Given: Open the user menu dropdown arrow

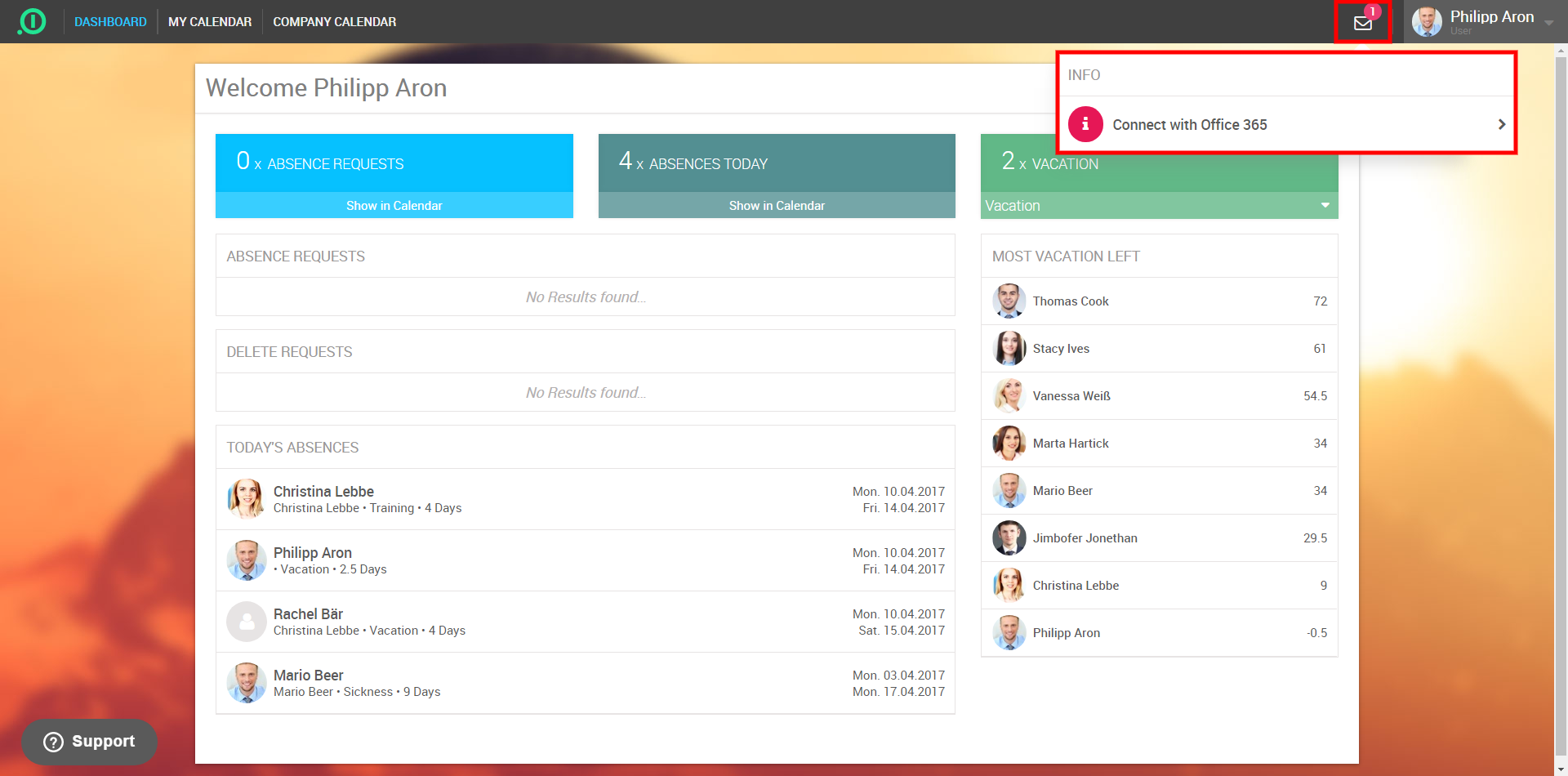Looking at the screenshot, I should click(x=1548, y=23).
